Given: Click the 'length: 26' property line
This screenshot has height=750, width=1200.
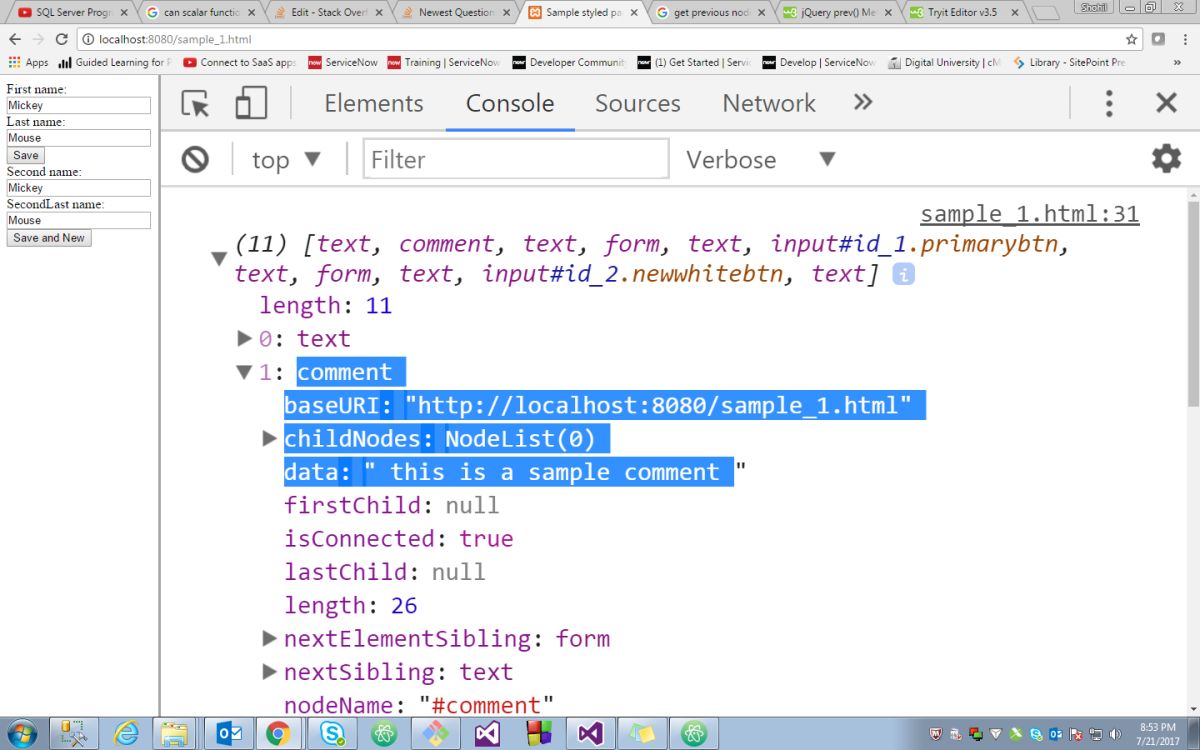Looking at the screenshot, I should pyautogui.click(x=350, y=605).
